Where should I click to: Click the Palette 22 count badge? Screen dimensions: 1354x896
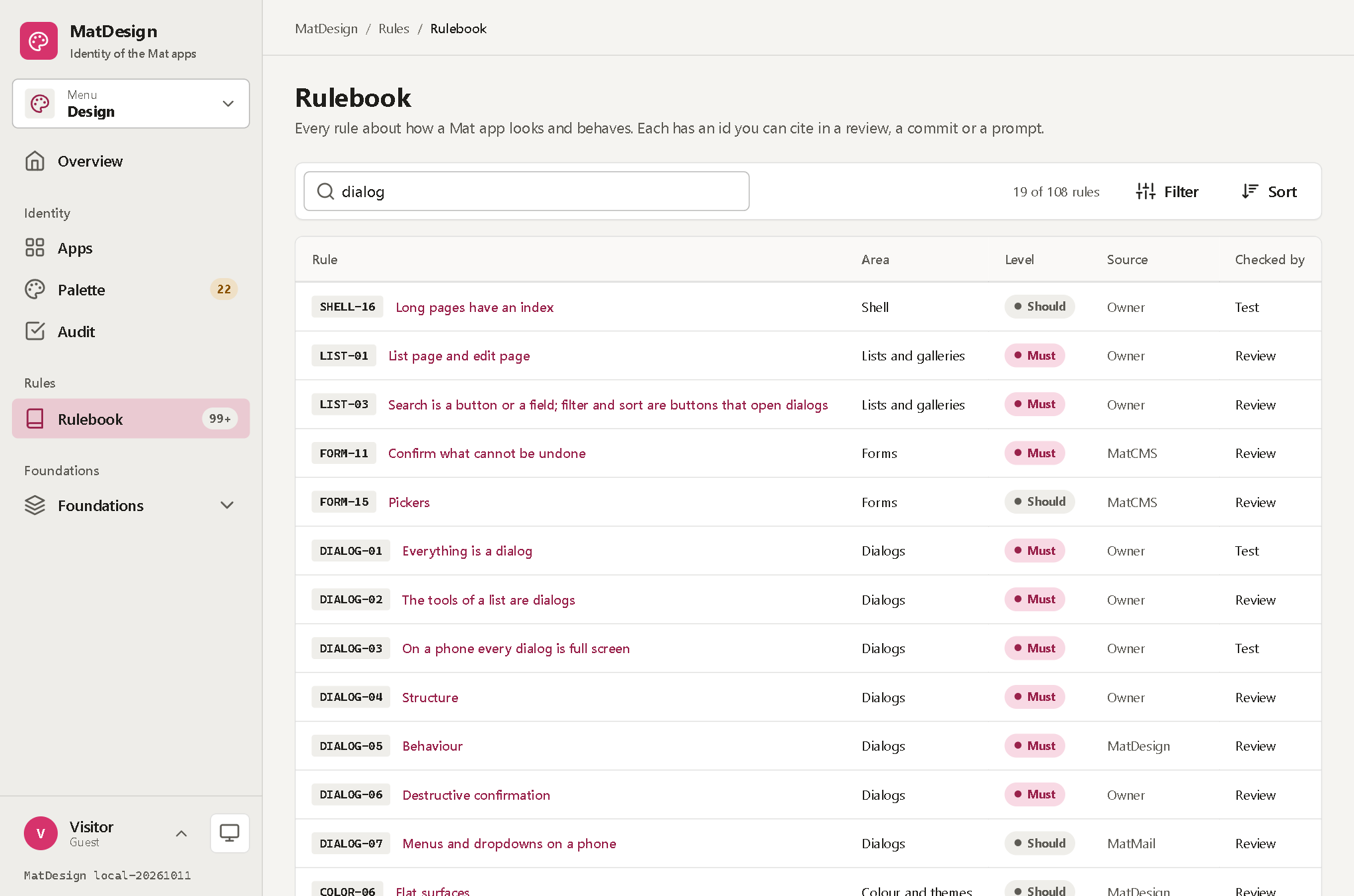coord(224,289)
